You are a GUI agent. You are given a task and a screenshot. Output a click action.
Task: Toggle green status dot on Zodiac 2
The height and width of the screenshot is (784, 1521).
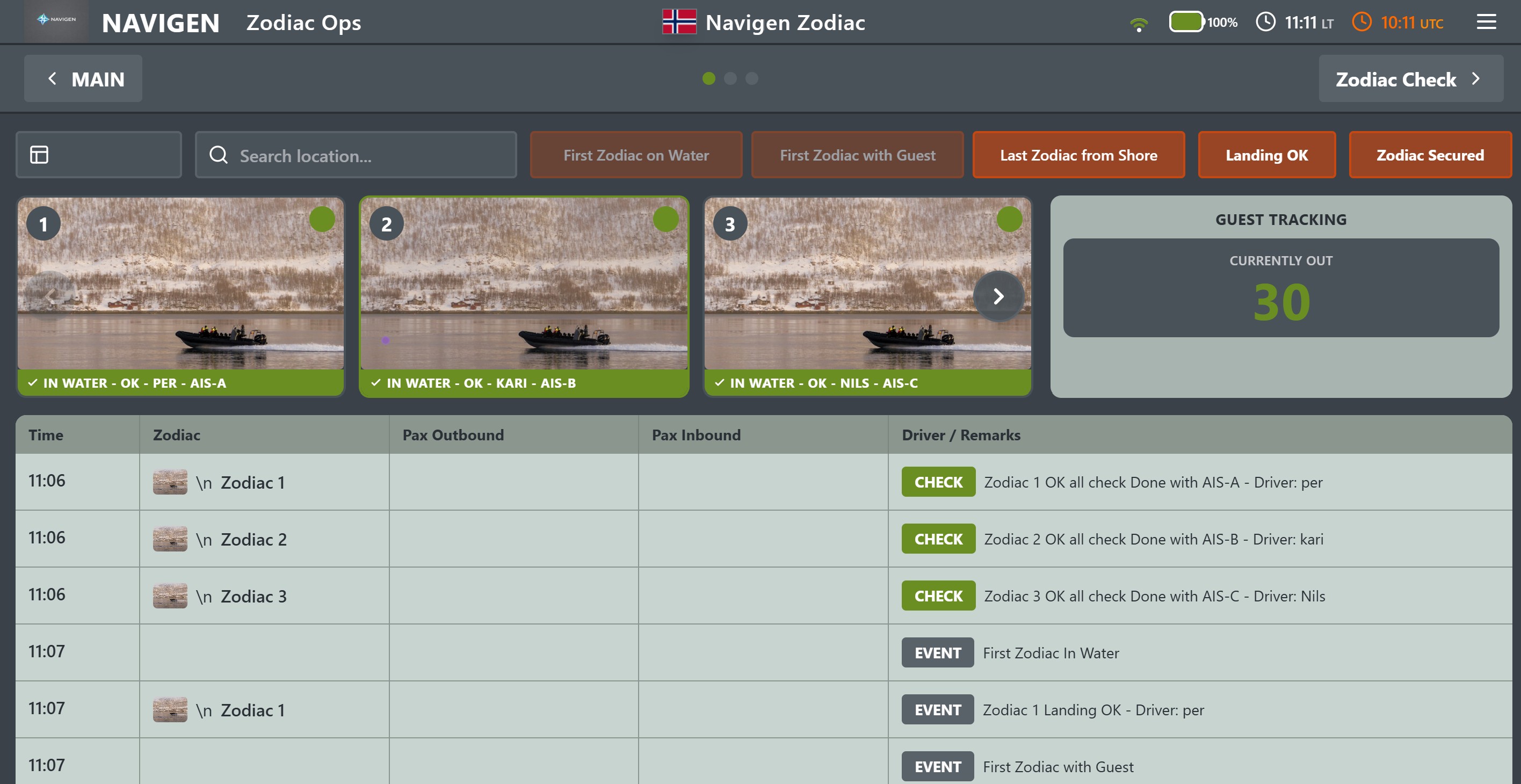coord(665,220)
